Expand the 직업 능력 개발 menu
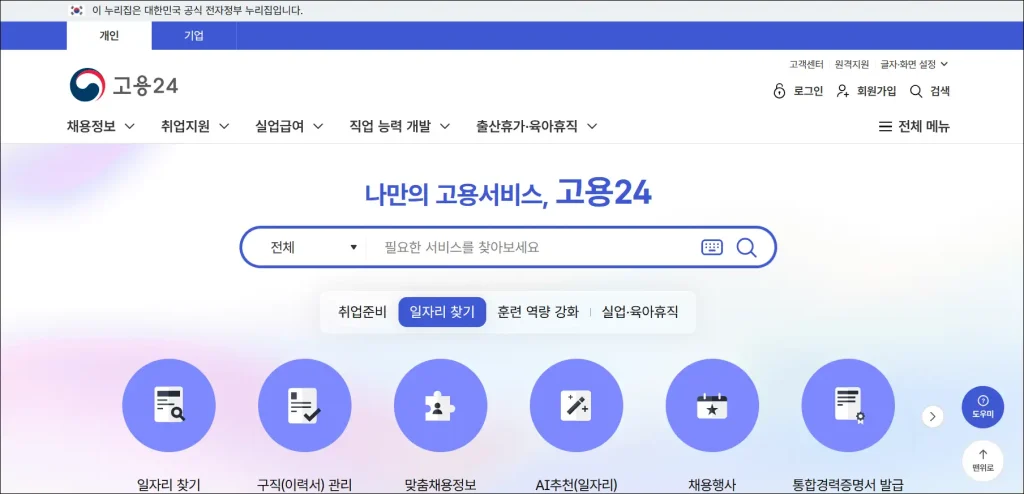This screenshot has height=494, width=1024. click(x=400, y=127)
